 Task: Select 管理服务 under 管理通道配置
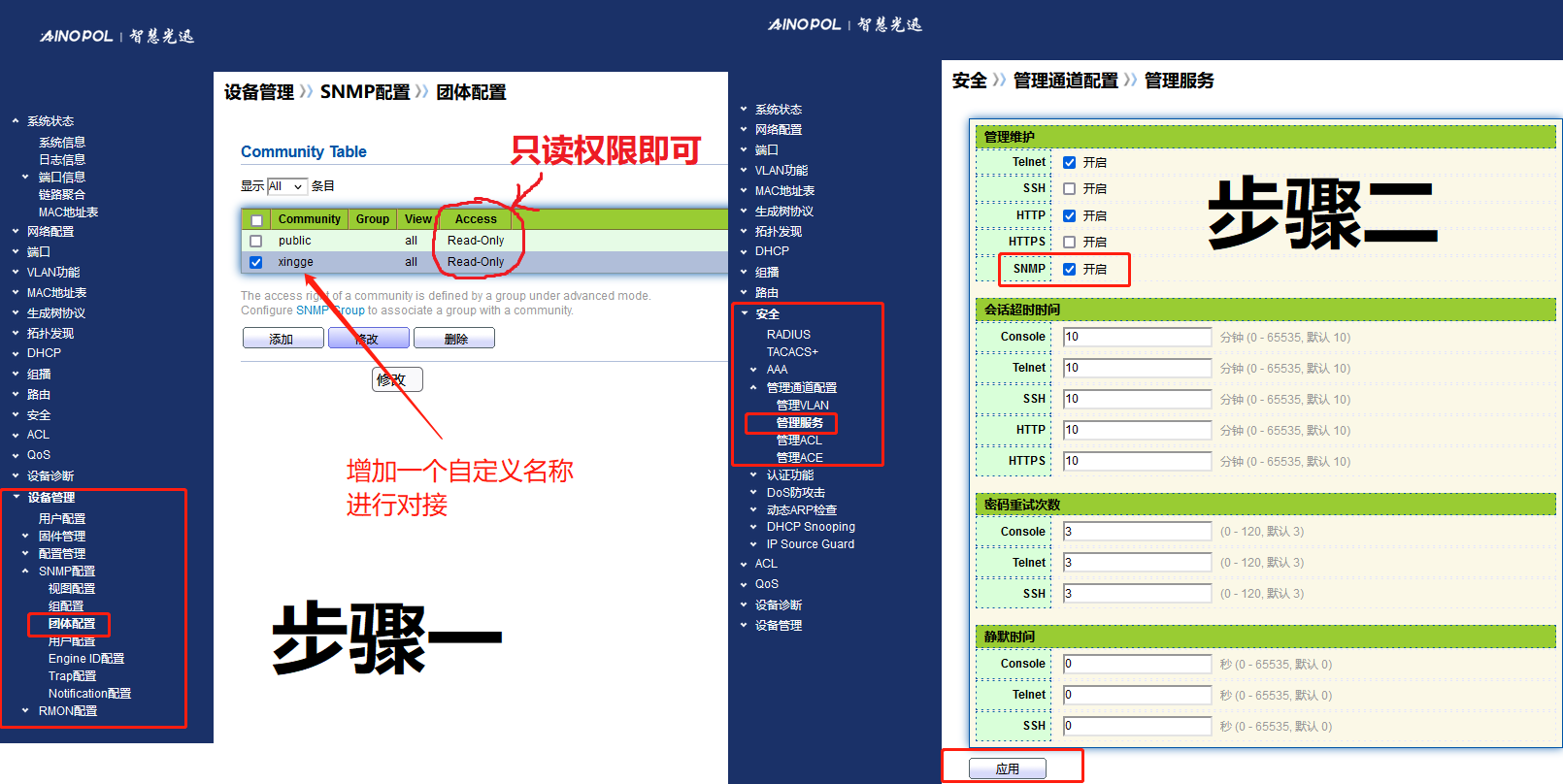point(799,423)
